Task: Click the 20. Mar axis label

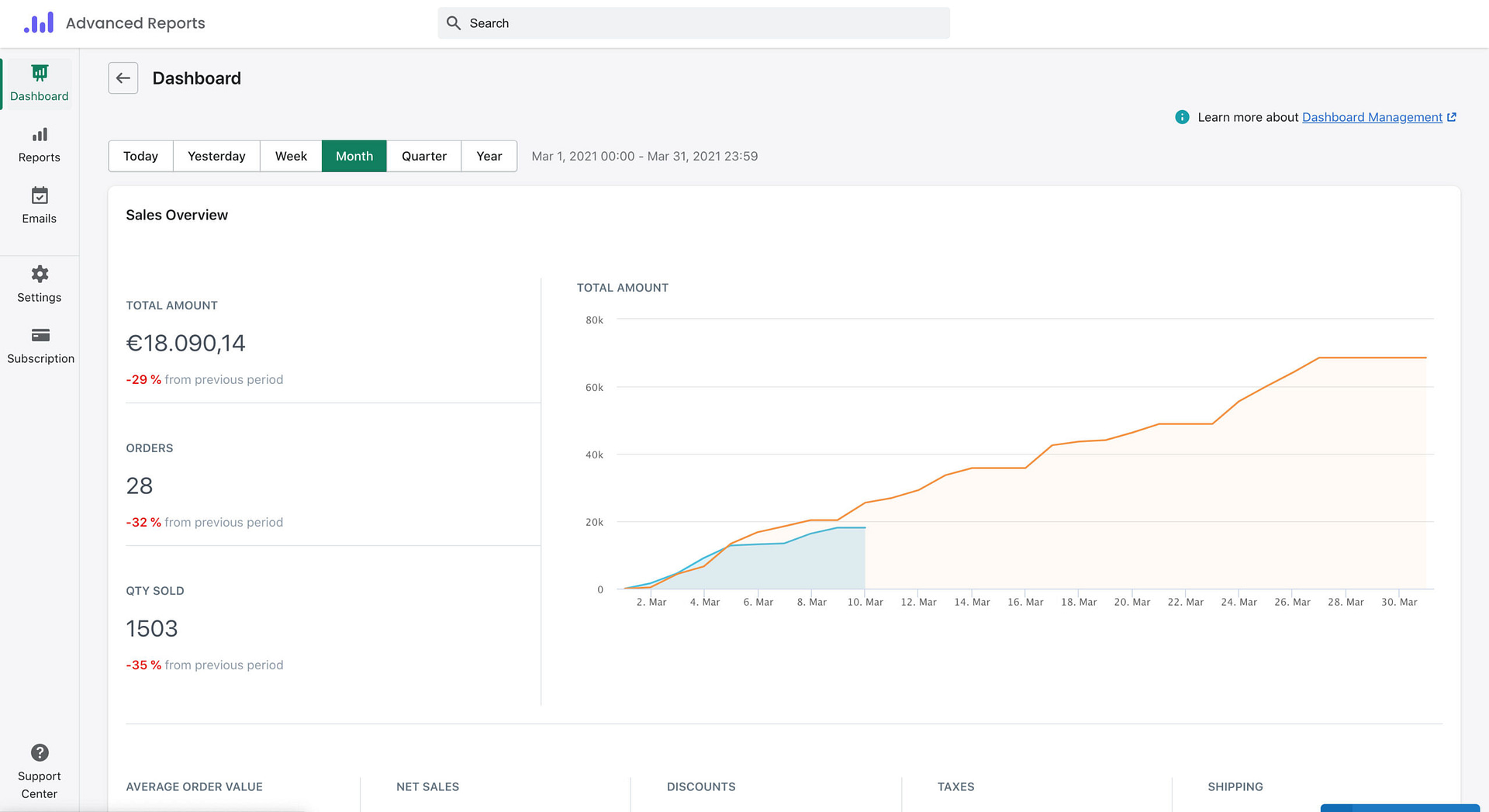Action: pos(1132,602)
